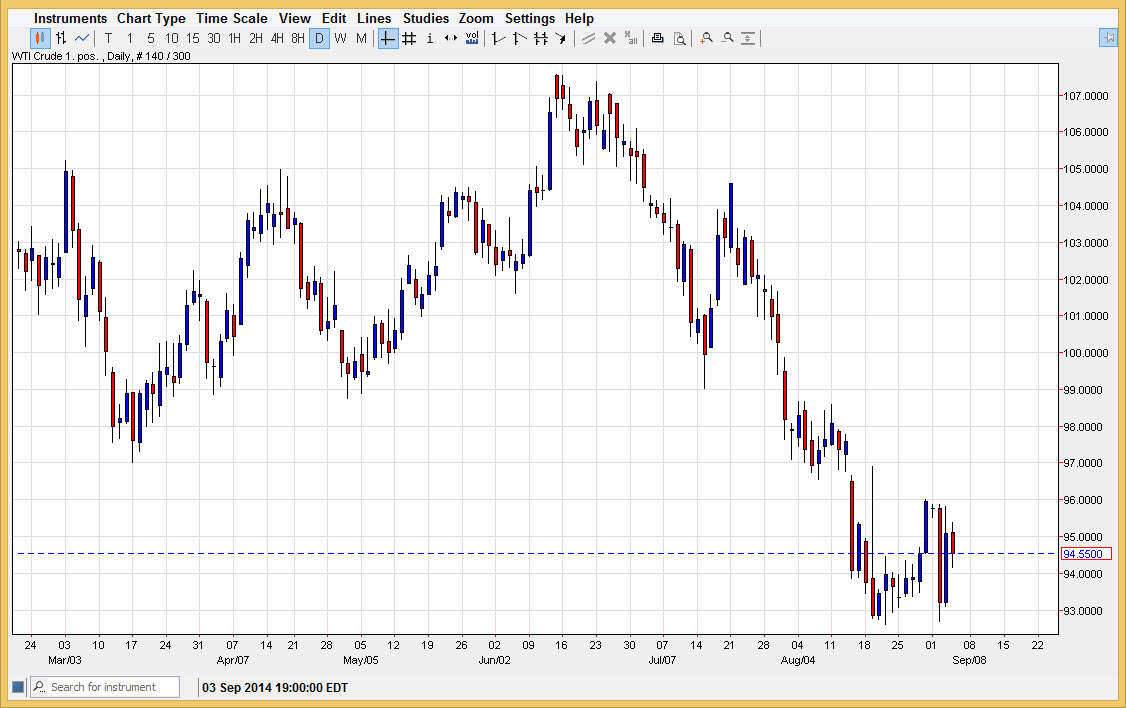Toggle the Daily 'D' timeframe button
The height and width of the screenshot is (708, 1126).
(x=319, y=38)
